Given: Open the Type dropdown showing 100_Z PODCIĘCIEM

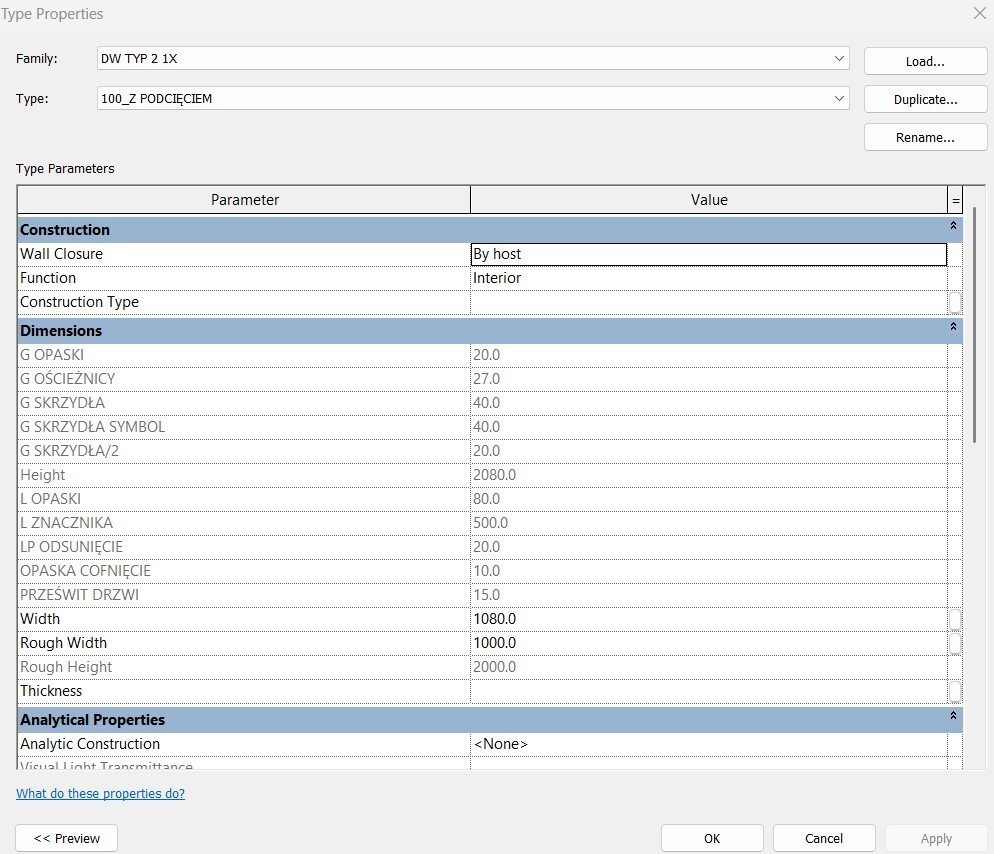Looking at the screenshot, I should tap(839, 99).
